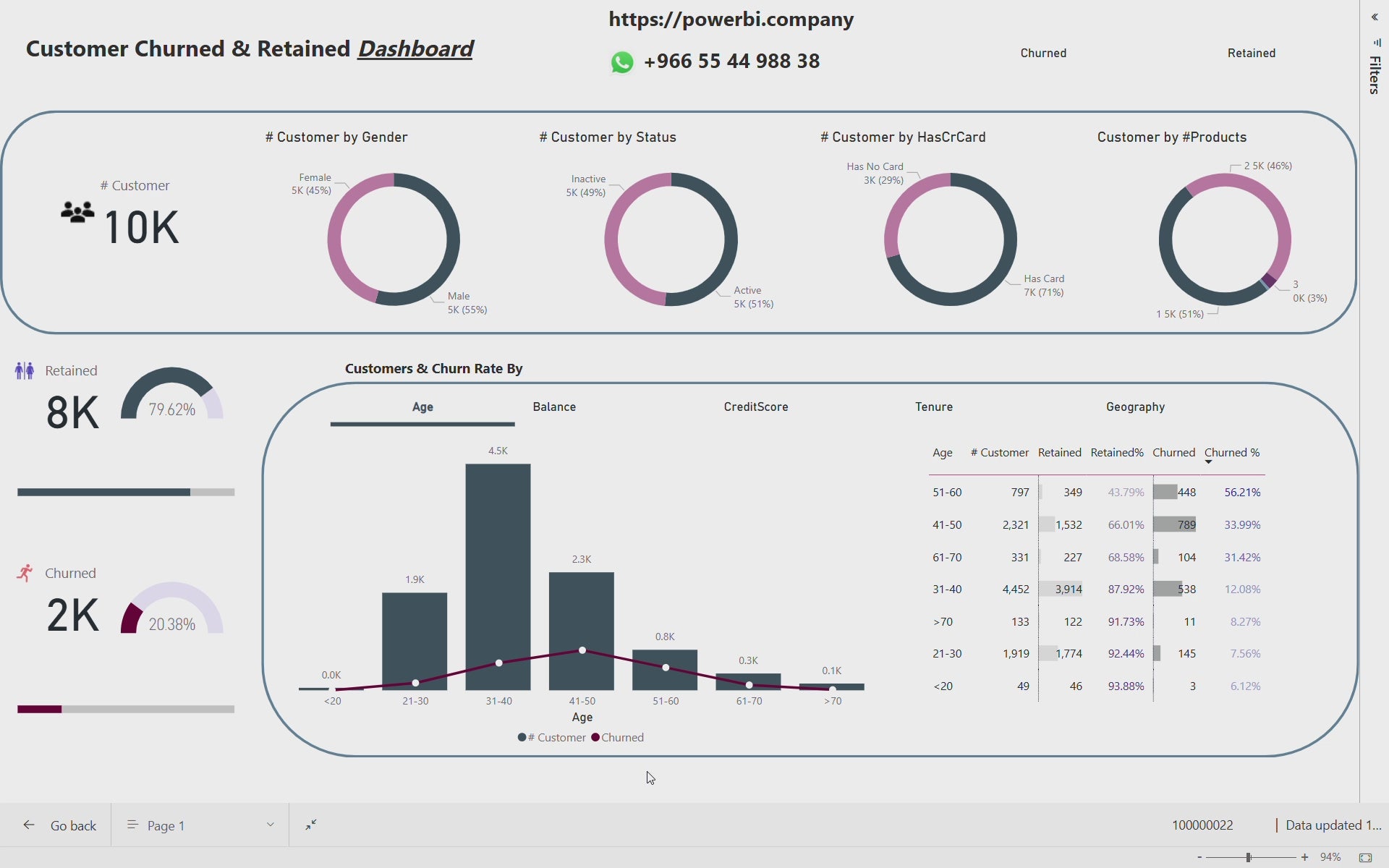Toggle the Churned legend item below the chart
This screenshot has height=868, width=1389.
coord(617,737)
